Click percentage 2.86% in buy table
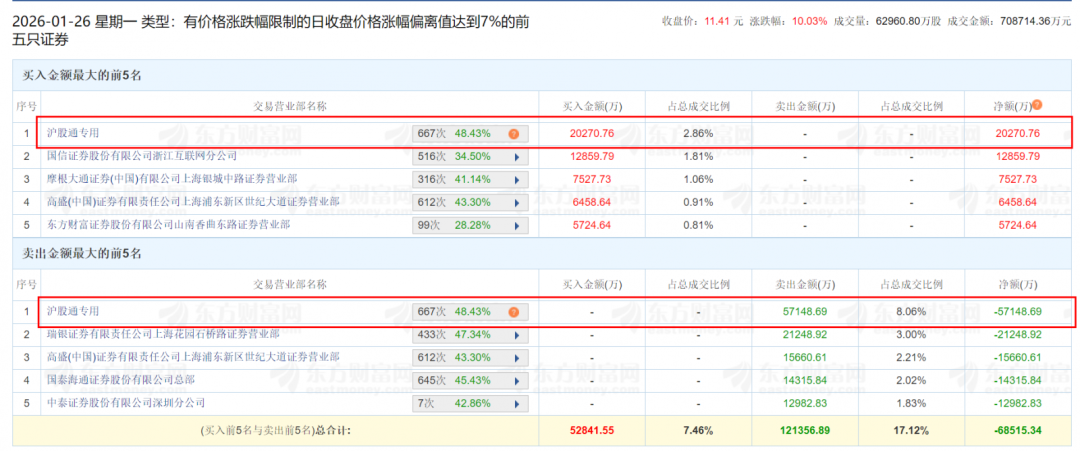The image size is (1080, 451). coord(698,134)
